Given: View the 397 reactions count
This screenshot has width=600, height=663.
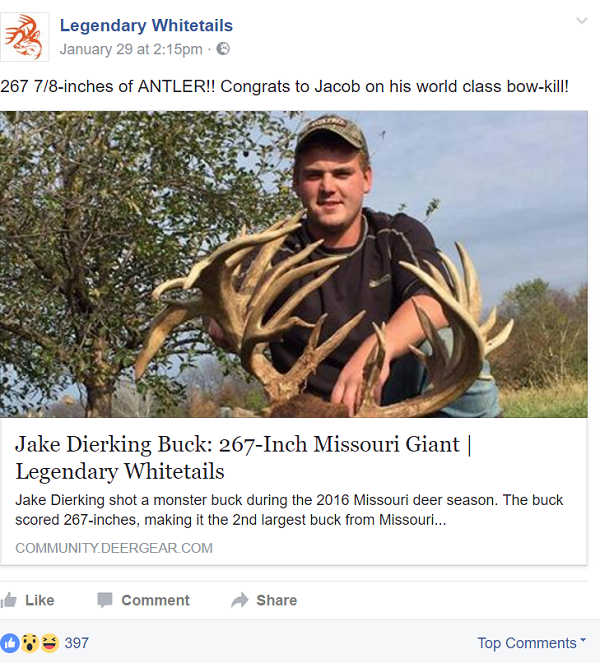Looking at the screenshot, I should pyautogui.click(x=77, y=643).
